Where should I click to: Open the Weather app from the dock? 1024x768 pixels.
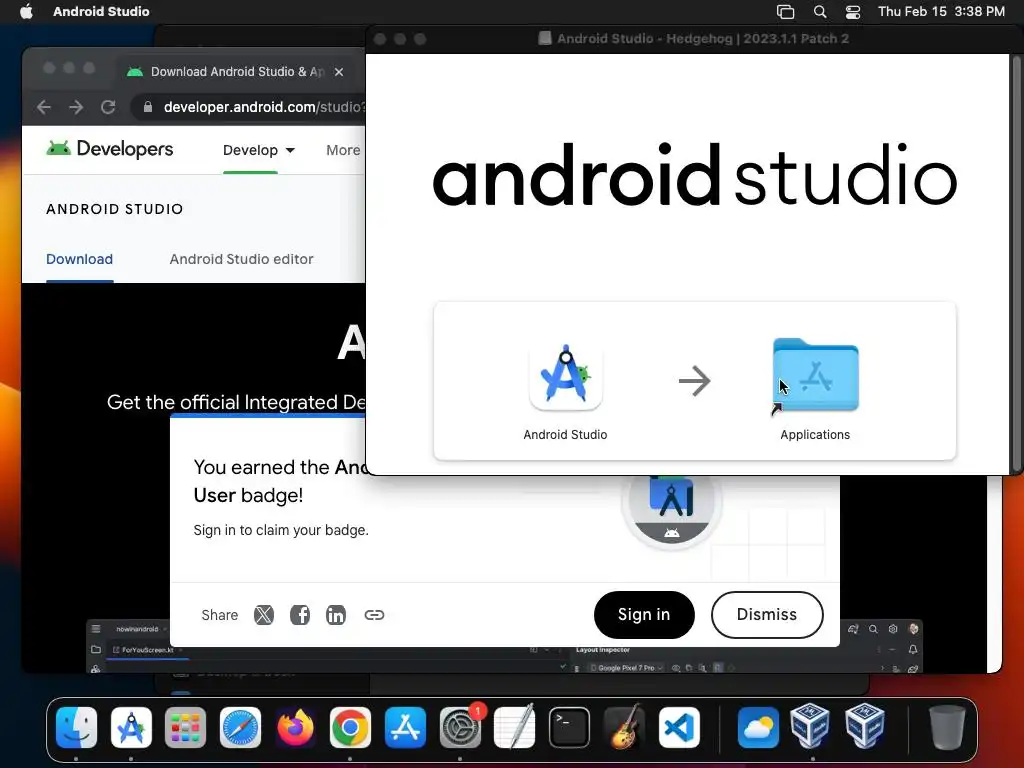click(x=758, y=728)
